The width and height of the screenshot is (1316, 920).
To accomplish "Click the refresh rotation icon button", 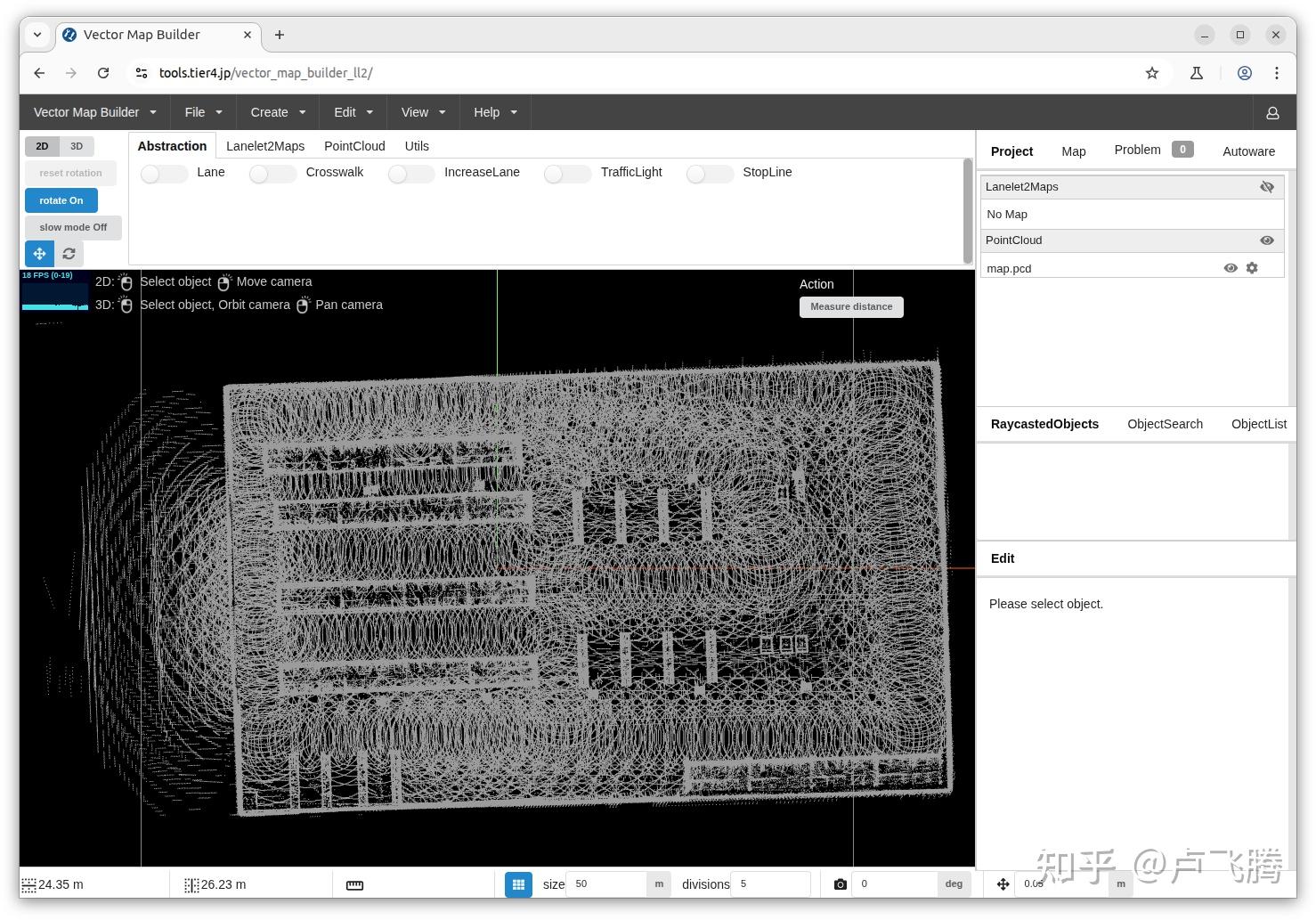I will point(69,254).
